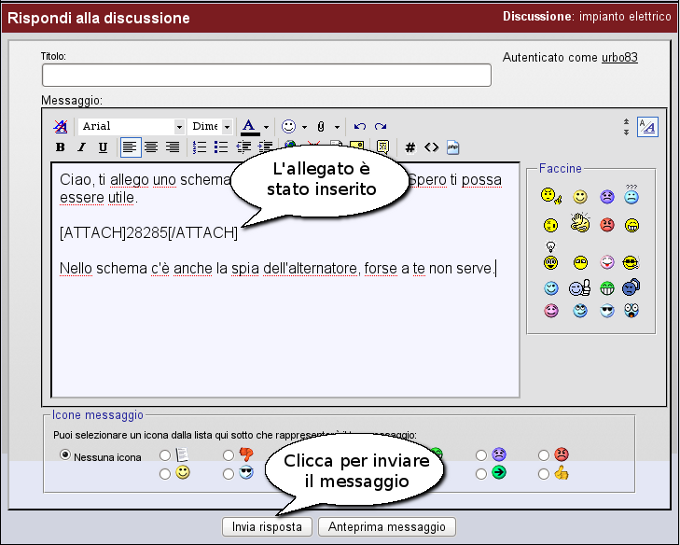Click the 'Invia risposta' button

pyautogui.click(x=267, y=526)
